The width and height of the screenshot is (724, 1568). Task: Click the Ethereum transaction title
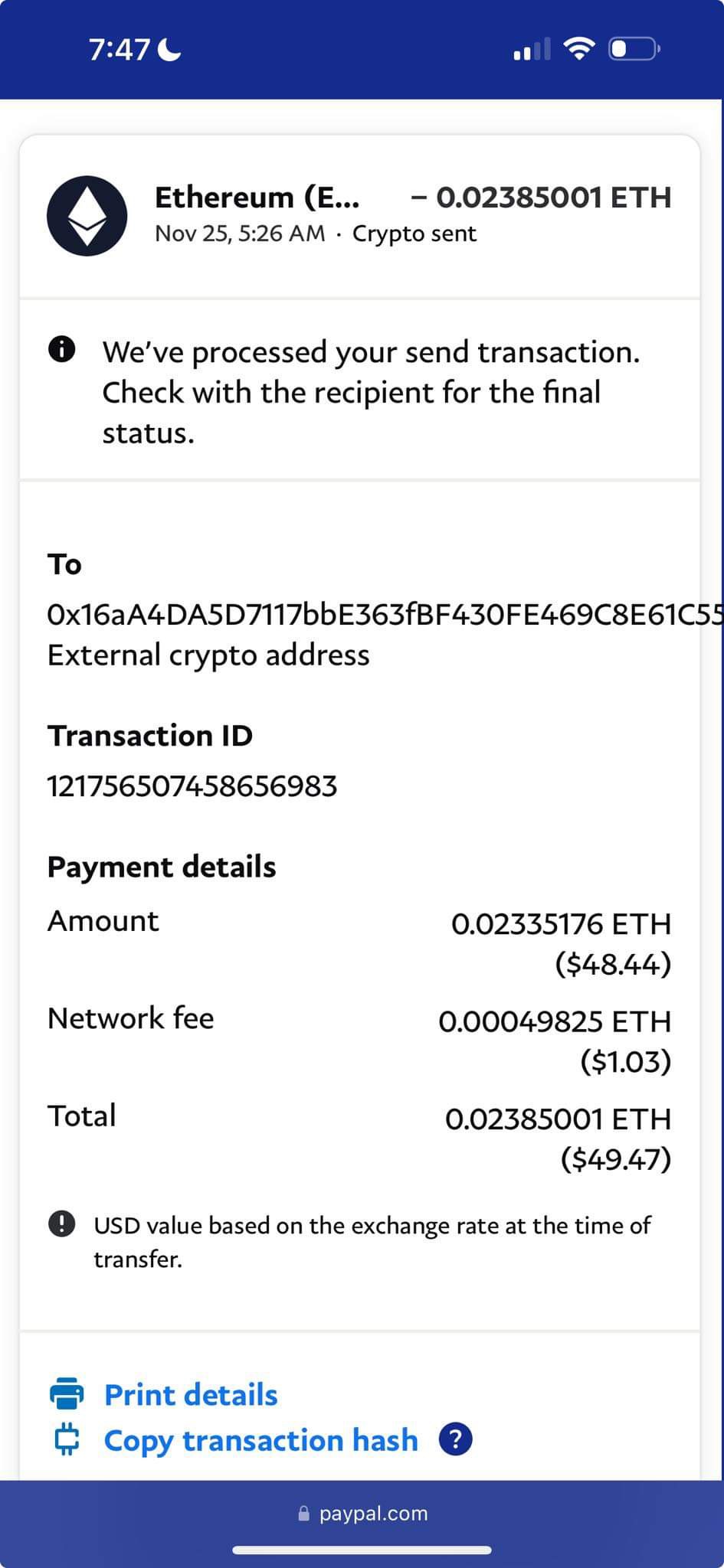pos(257,198)
